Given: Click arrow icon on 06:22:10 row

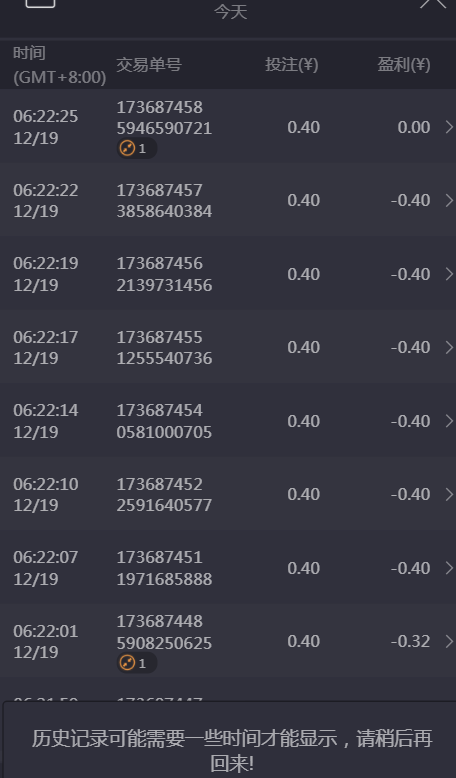Looking at the screenshot, I should click(449, 494).
